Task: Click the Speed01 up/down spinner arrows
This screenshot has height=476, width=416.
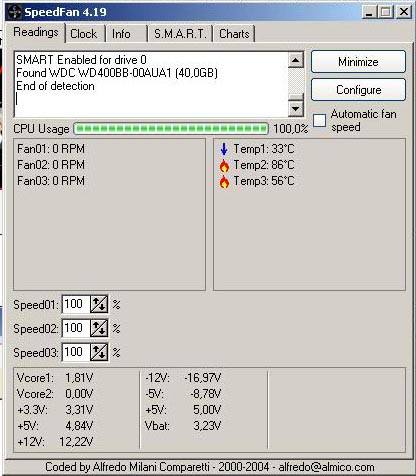Action: pyautogui.click(x=99, y=304)
